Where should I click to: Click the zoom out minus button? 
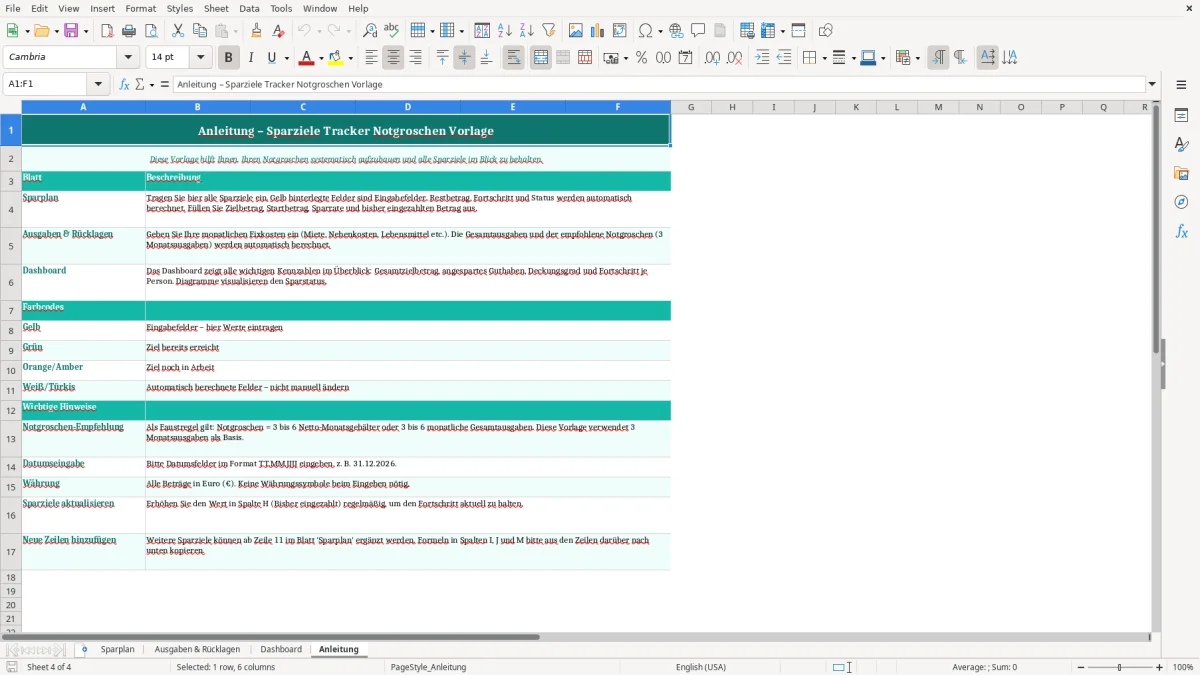(x=1079, y=667)
